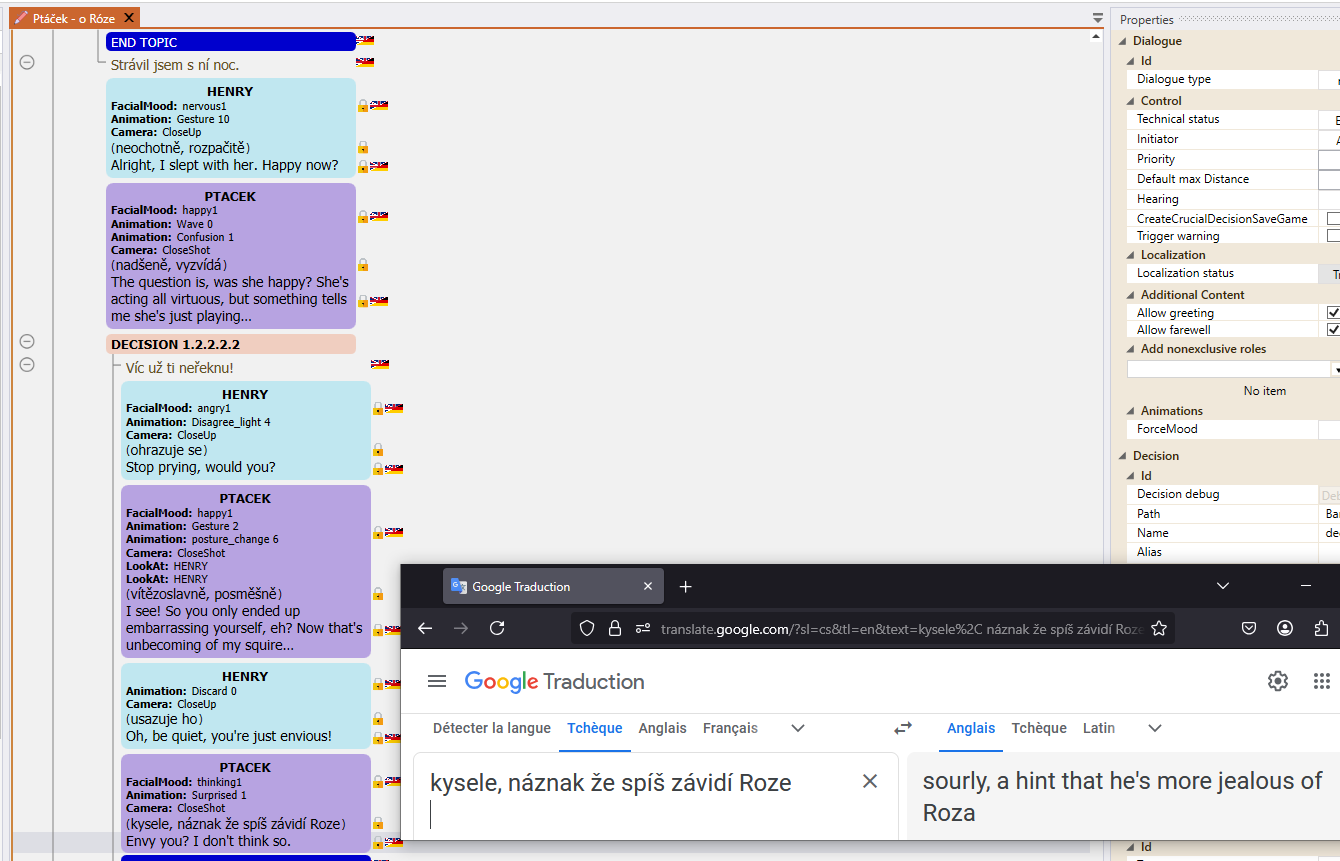Collapse the Control group in Properties

tap(1131, 101)
